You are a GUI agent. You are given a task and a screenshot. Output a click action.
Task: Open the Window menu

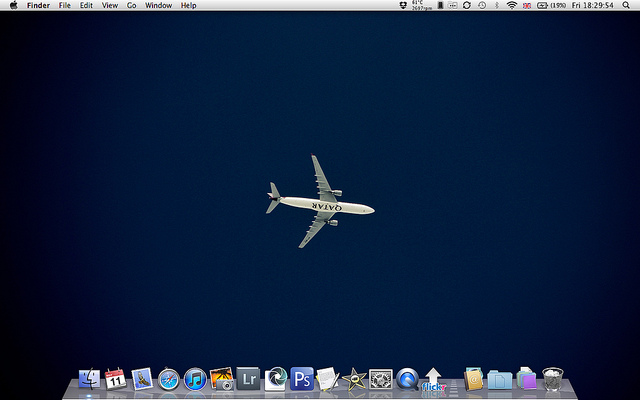(x=158, y=5)
